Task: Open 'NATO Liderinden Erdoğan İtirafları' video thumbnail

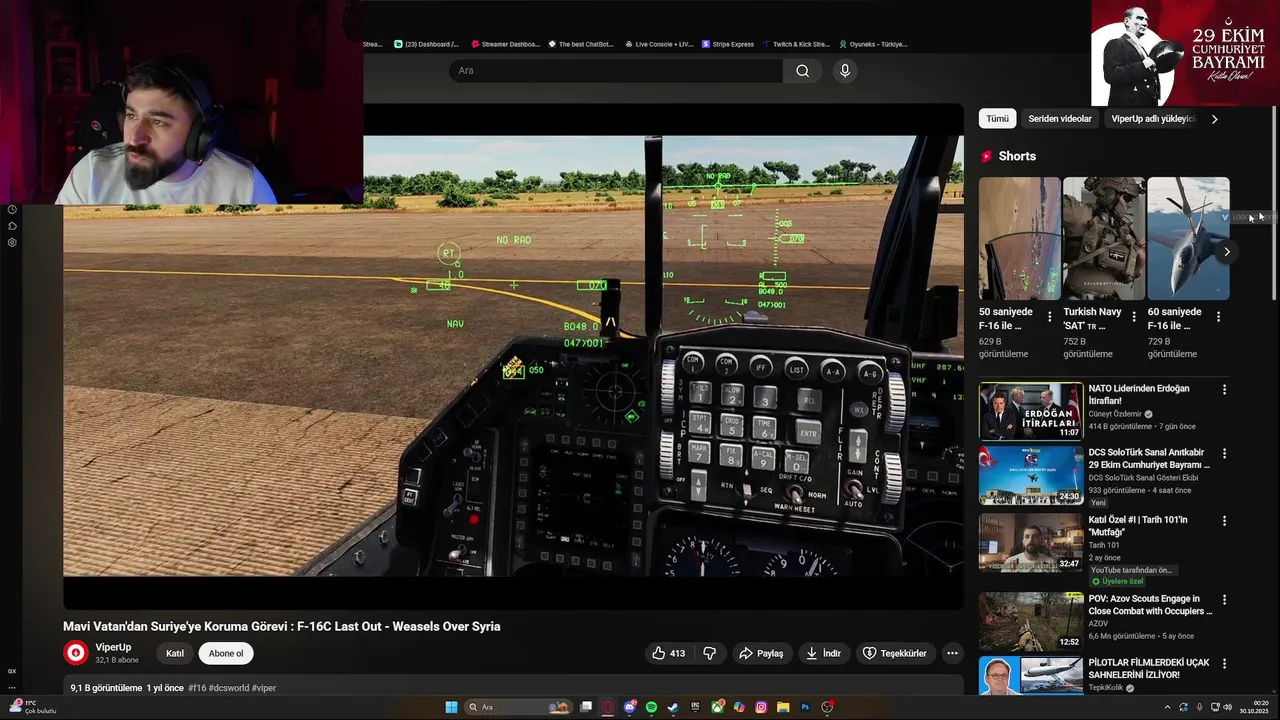Action: pyautogui.click(x=1031, y=411)
